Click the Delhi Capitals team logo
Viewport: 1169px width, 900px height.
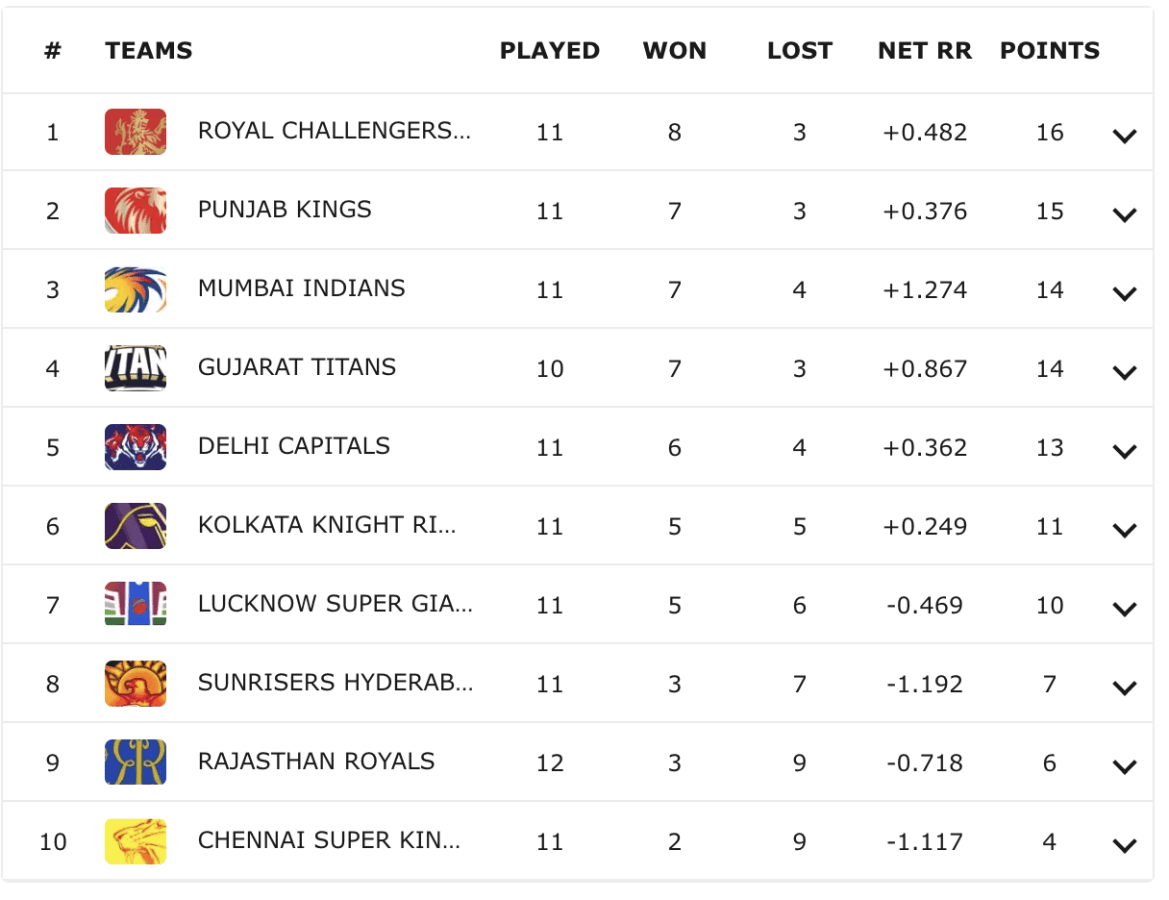pos(135,447)
